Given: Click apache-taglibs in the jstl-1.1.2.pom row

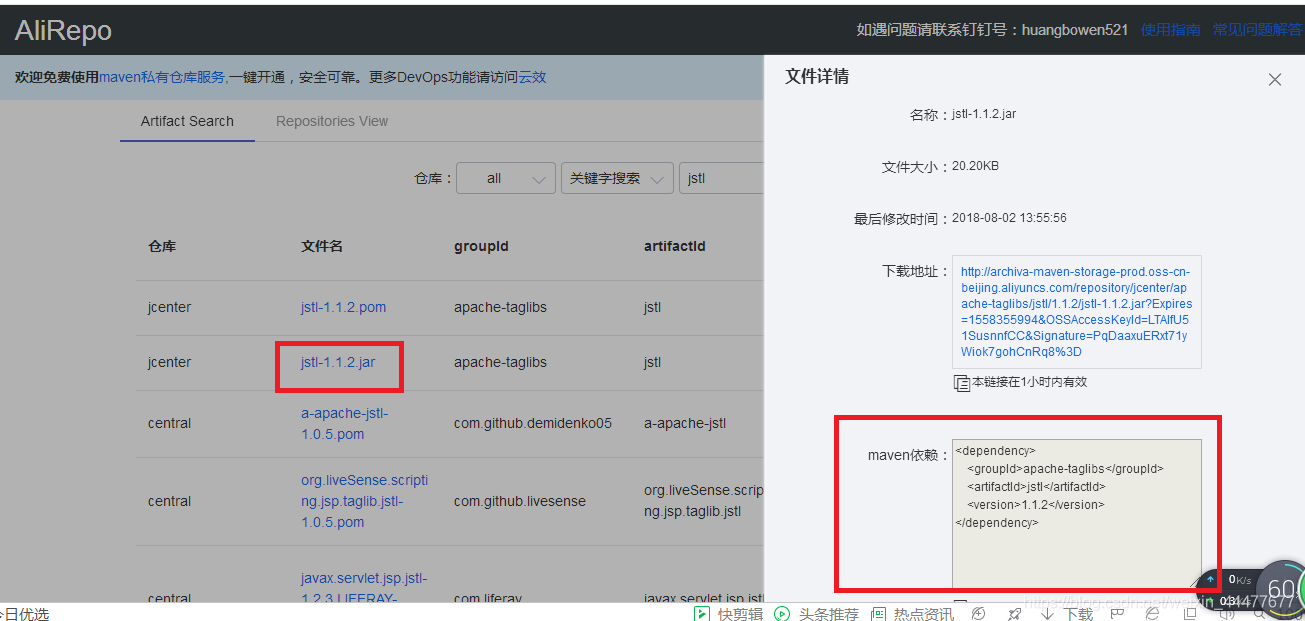Looking at the screenshot, I should (x=500, y=307).
